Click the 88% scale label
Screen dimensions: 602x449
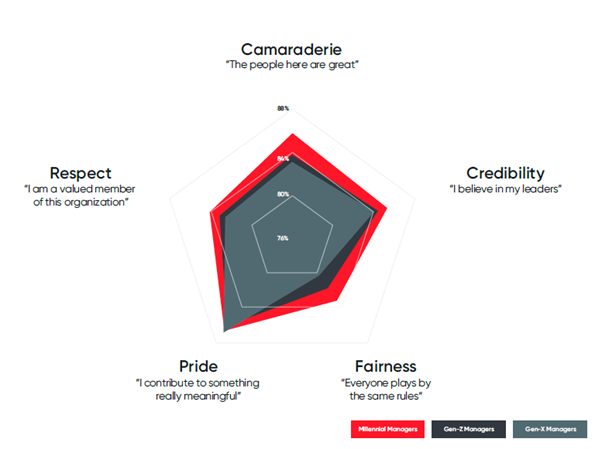coord(283,108)
